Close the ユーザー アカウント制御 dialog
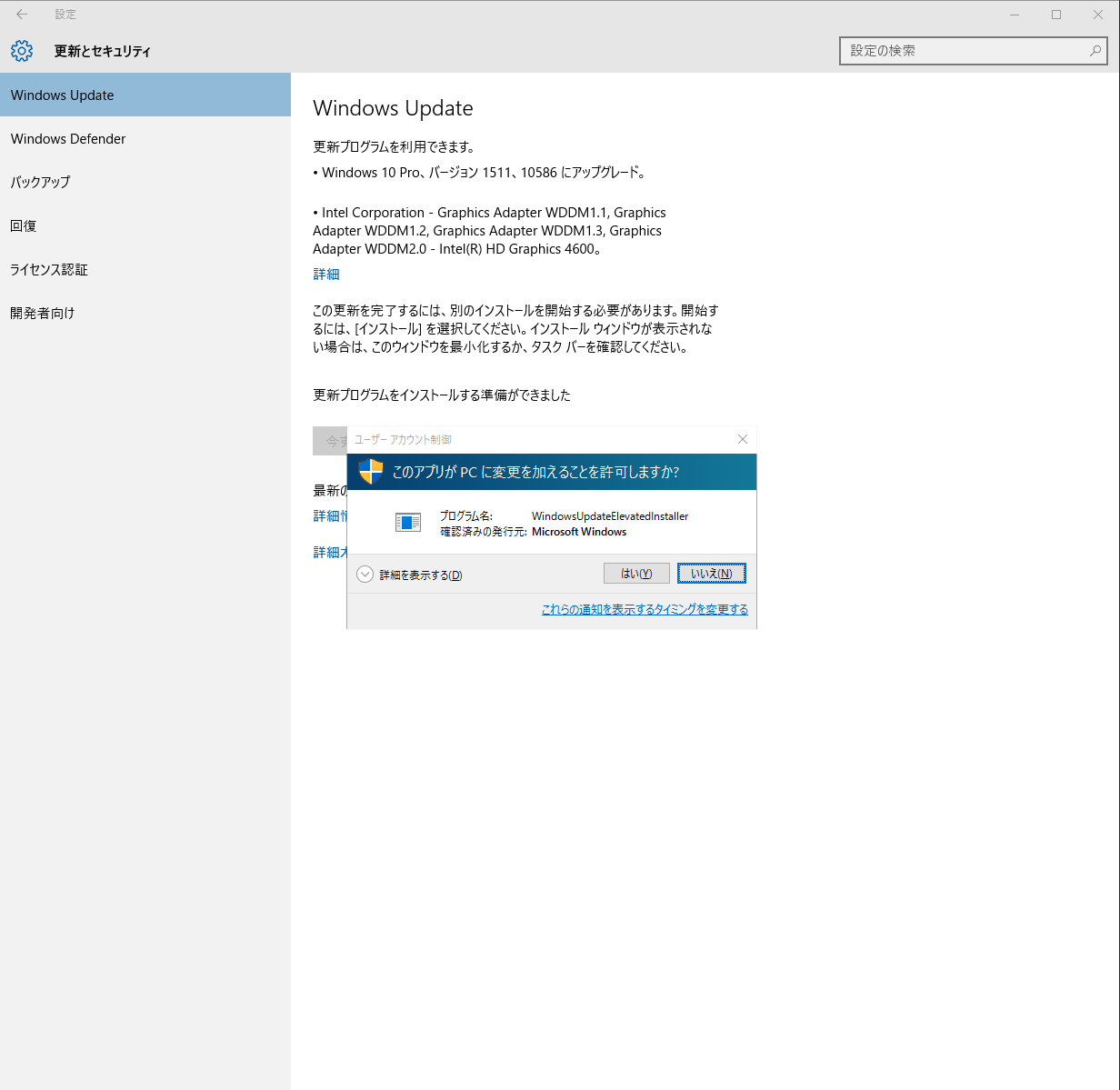This screenshot has width=1120, height=1090. pyautogui.click(x=743, y=439)
